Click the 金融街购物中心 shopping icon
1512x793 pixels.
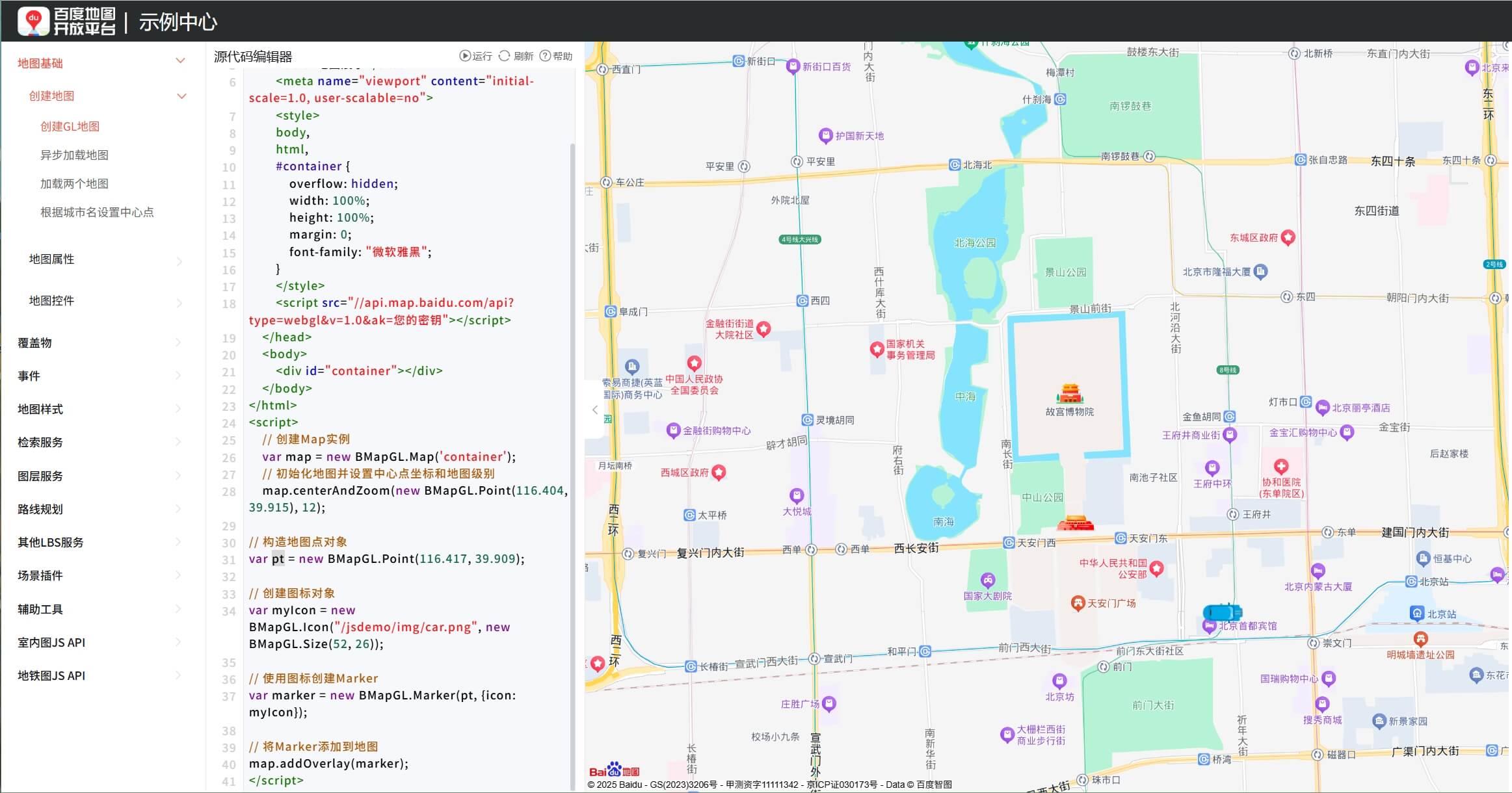(x=674, y=430)
